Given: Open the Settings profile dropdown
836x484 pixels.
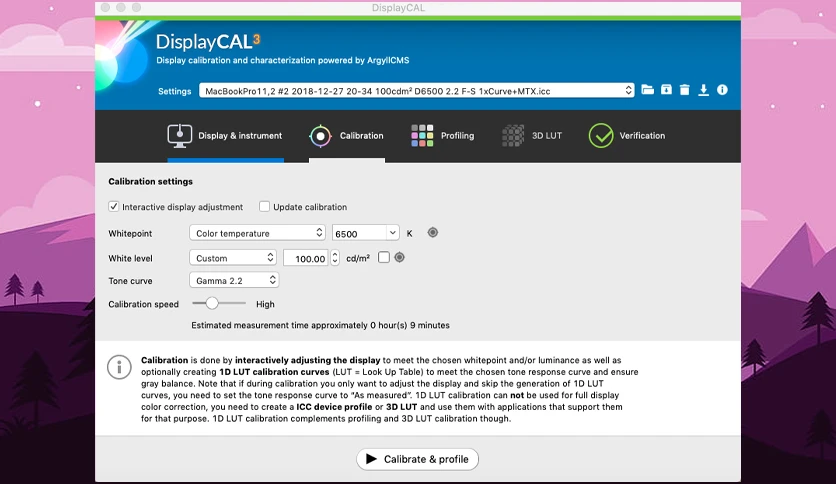Looking at the screenshot, I should [416, 91].
